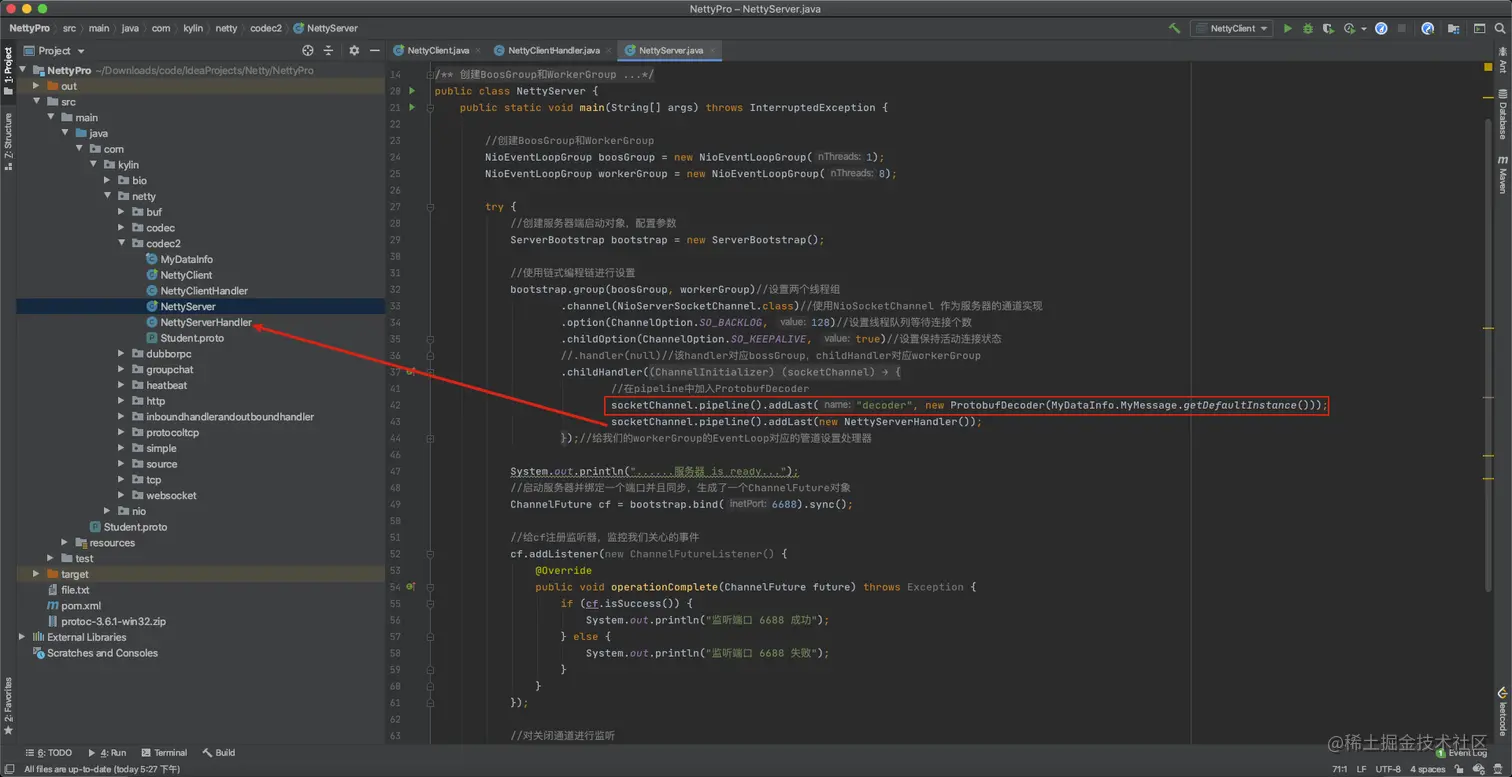Open Project panel gear settings

tap(354, 50)
